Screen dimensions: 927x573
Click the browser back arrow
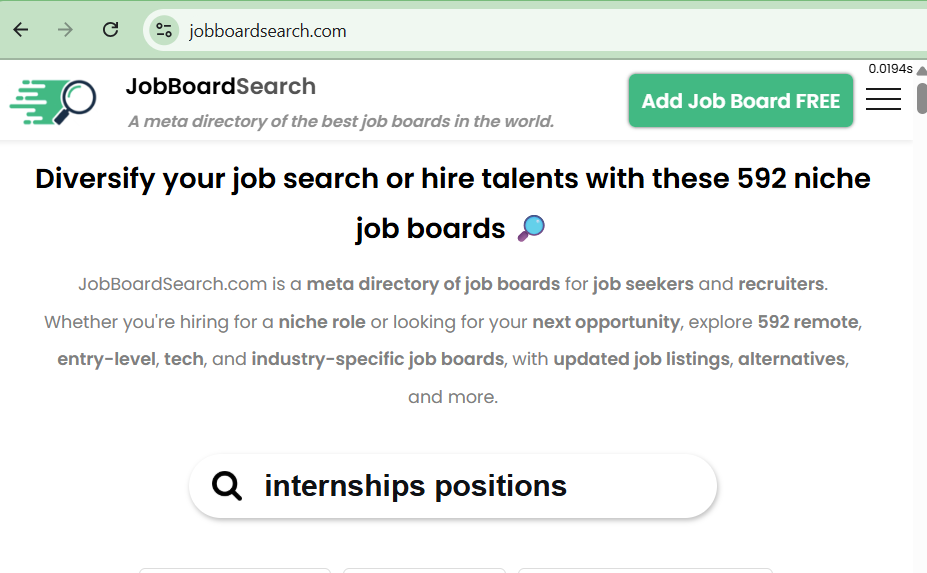[21, 30]
